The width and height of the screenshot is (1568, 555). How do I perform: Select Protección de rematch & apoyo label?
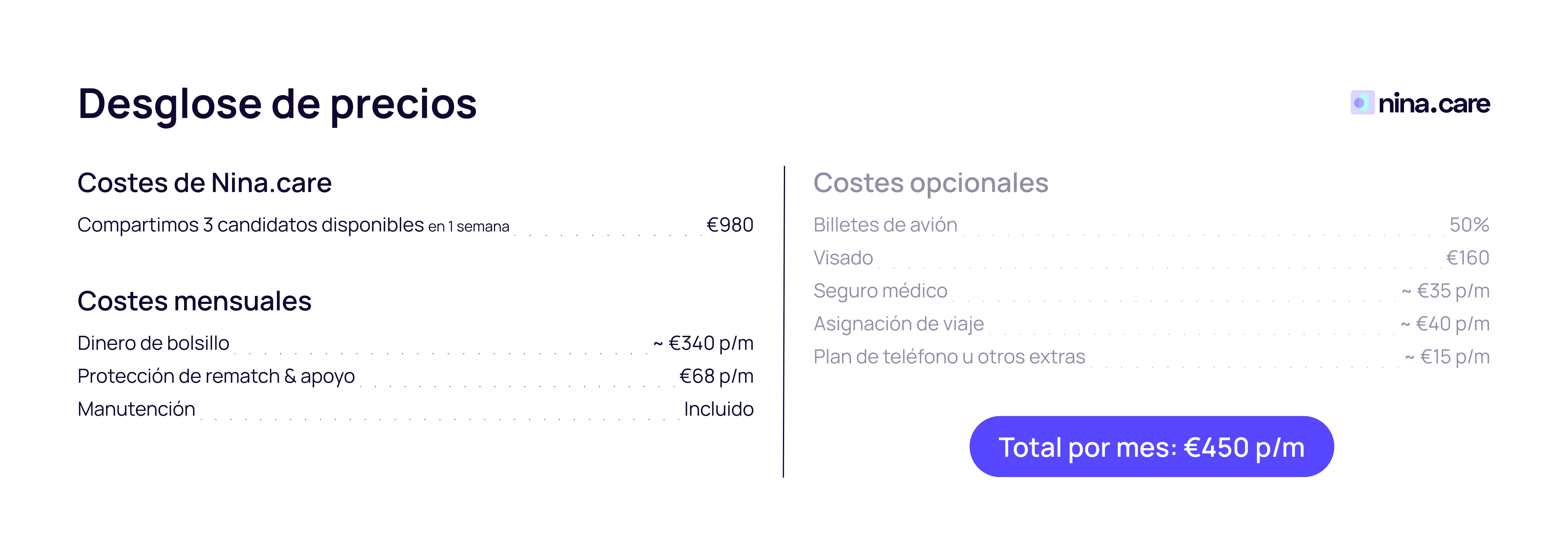(x=216, y=376)
